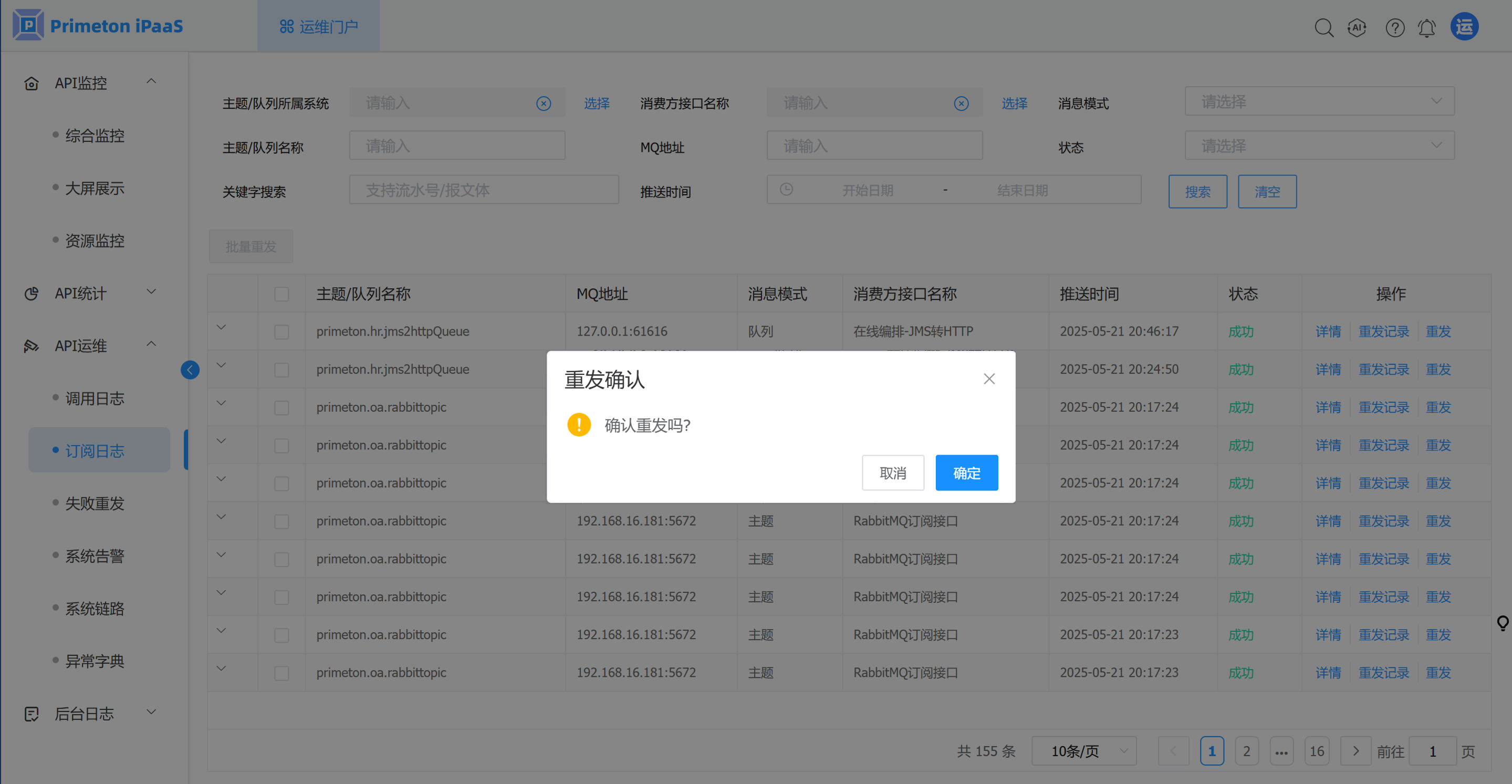Screen dimensions: 1512x784
Task: Click the 关键字搜索 input field
Action: 484,190
